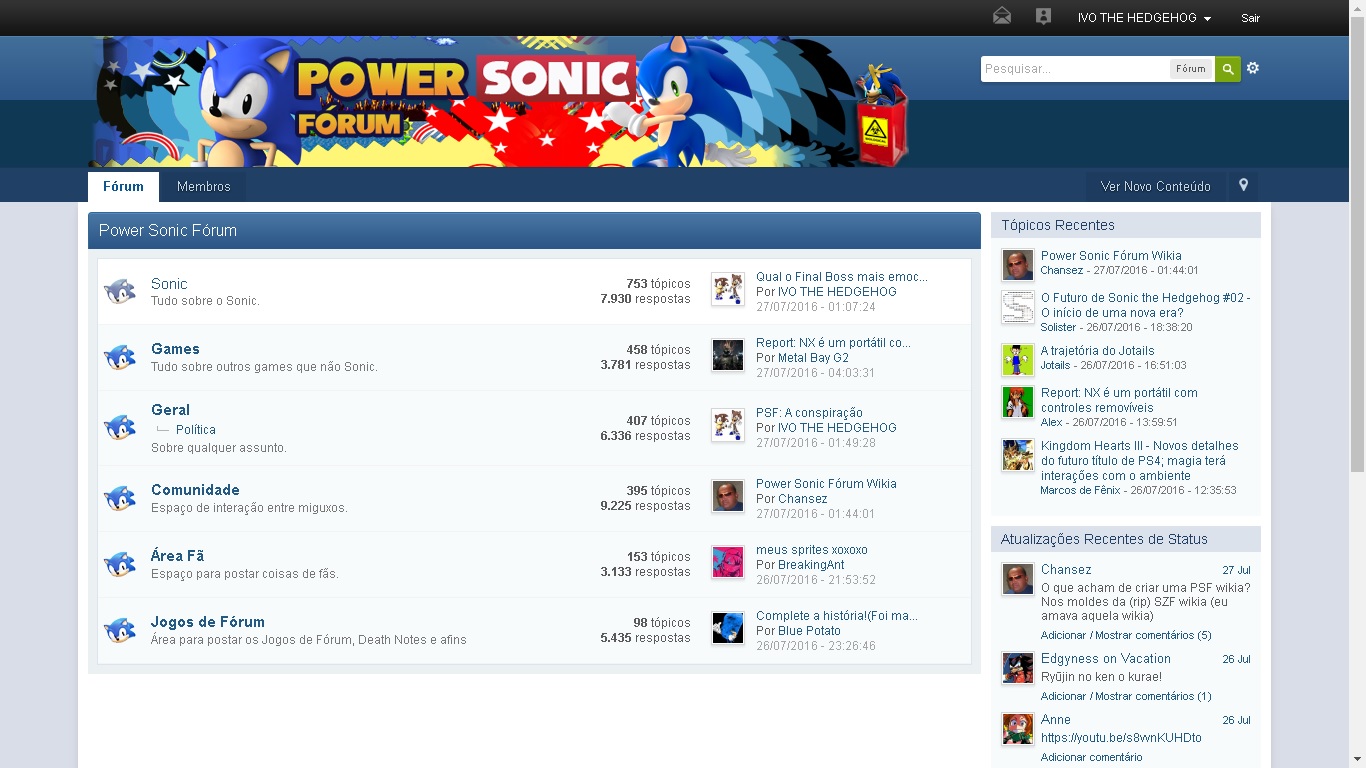Image resolution: width=1366 pixels, height=768 pixels.
Task: Click the Área Fã forum Sonic icon
Action: (x=120, y=564)
